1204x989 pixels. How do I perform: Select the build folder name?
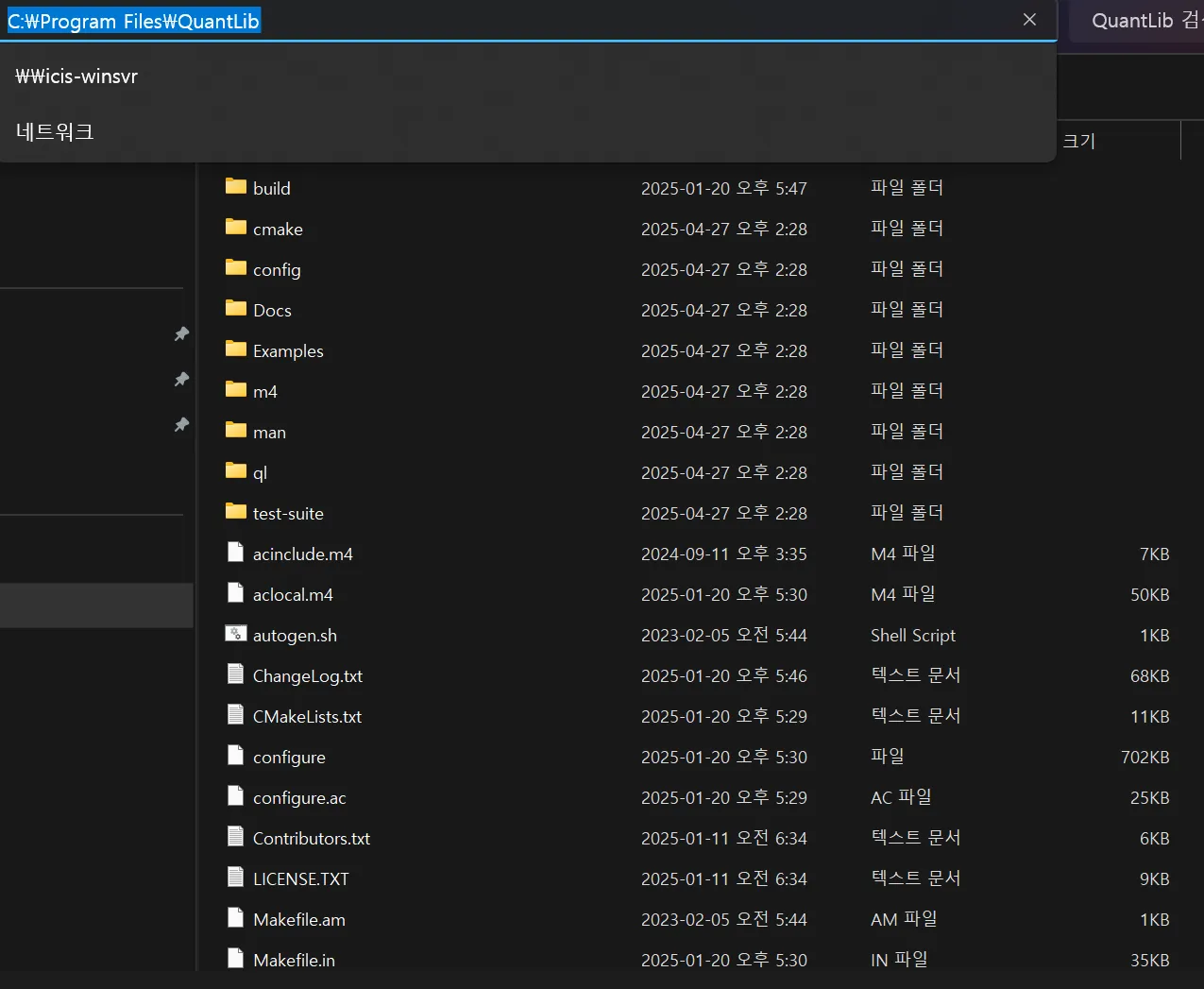point(272,188)
